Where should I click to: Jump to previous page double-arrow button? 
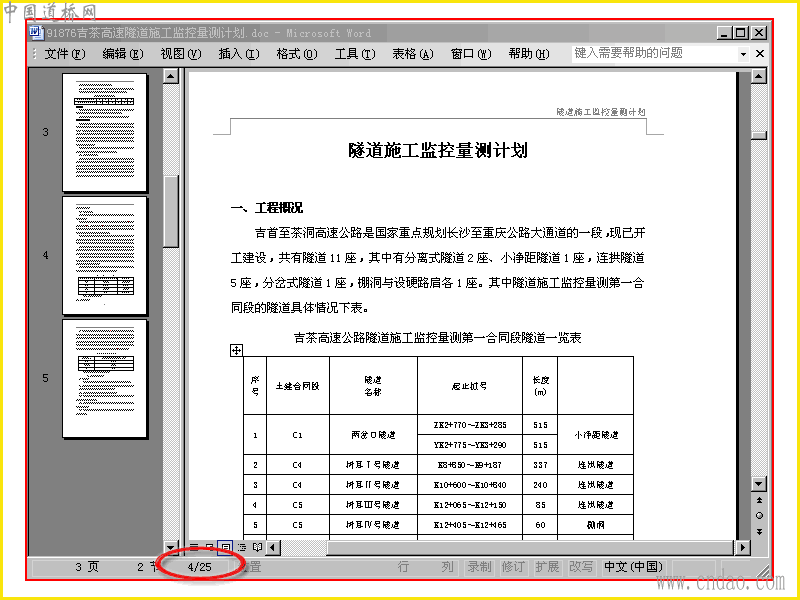click(759, 500)
